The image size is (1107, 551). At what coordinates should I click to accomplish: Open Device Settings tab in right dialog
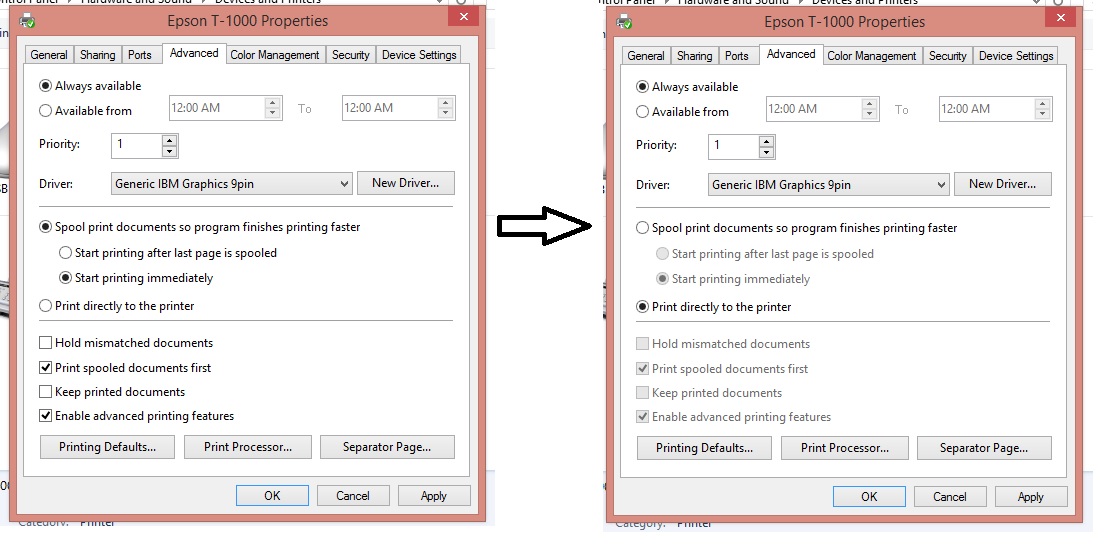click(1017, 56)
